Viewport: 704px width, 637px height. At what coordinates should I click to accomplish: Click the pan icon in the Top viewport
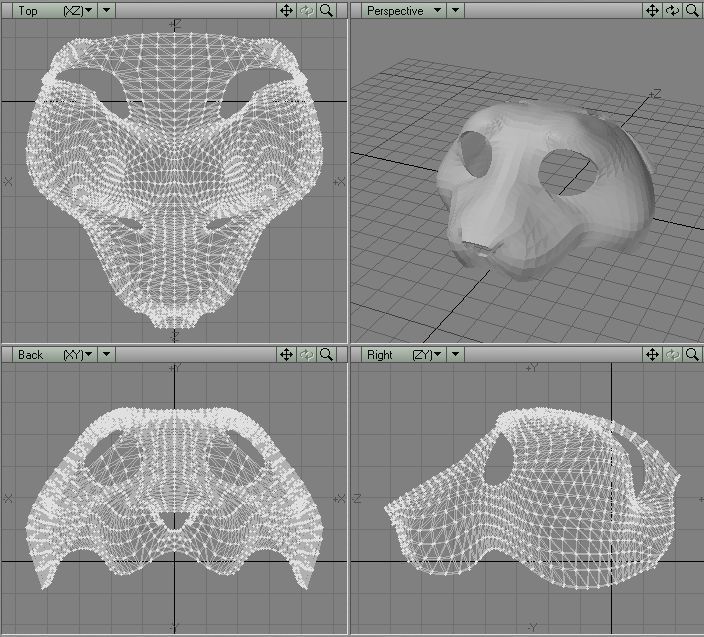(x=286, y=11)
